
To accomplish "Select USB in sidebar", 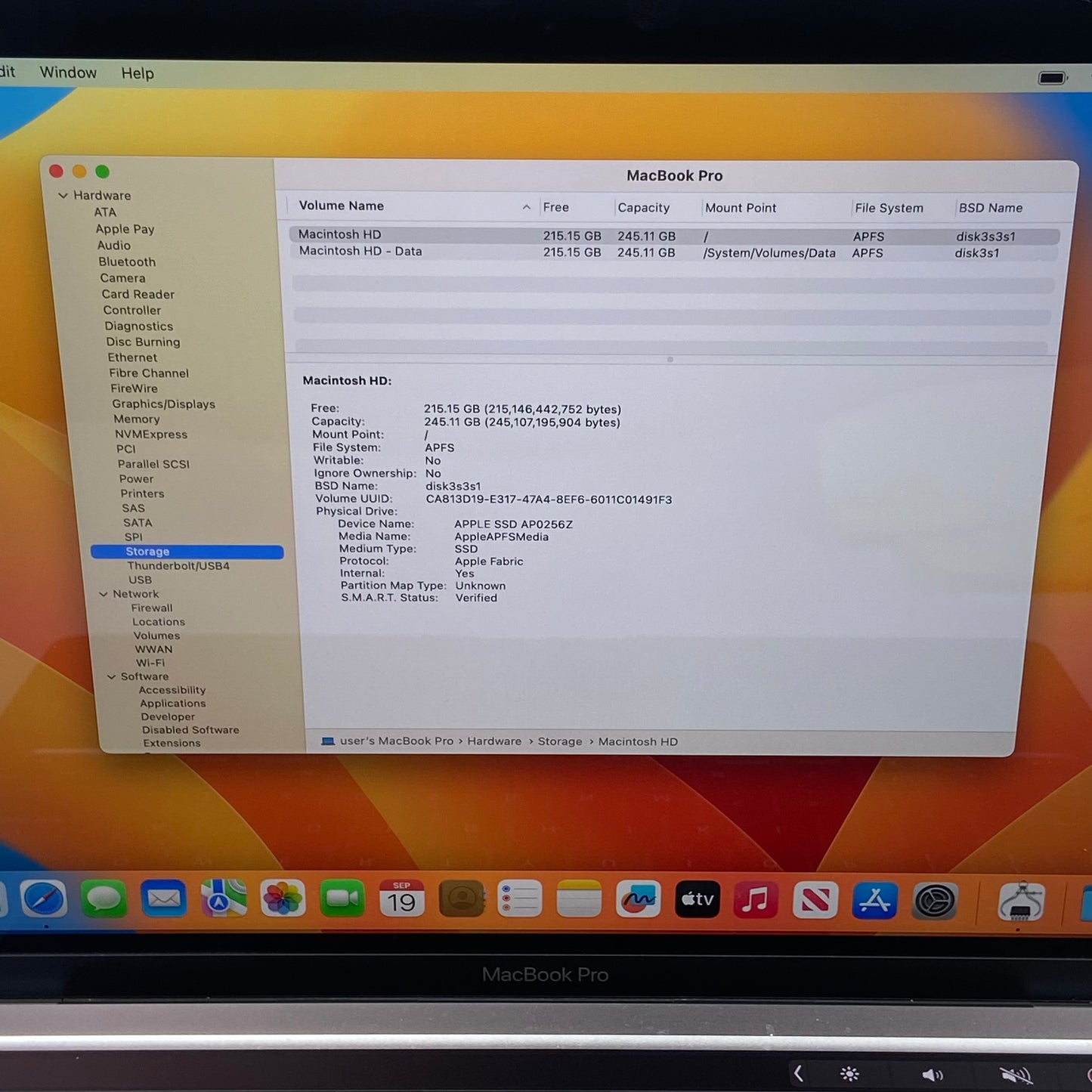I will pyautogui.click(x=140, y=580).
